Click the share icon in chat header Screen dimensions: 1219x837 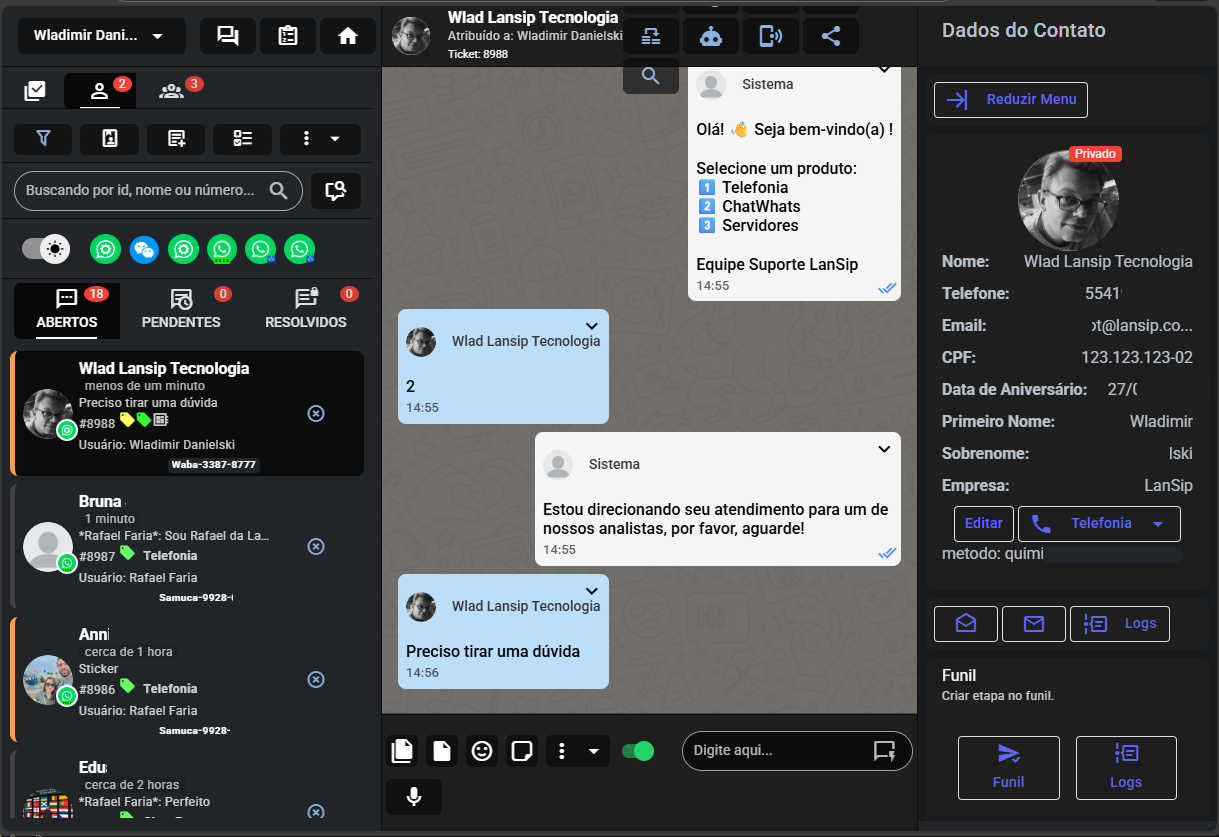(830, 36)
